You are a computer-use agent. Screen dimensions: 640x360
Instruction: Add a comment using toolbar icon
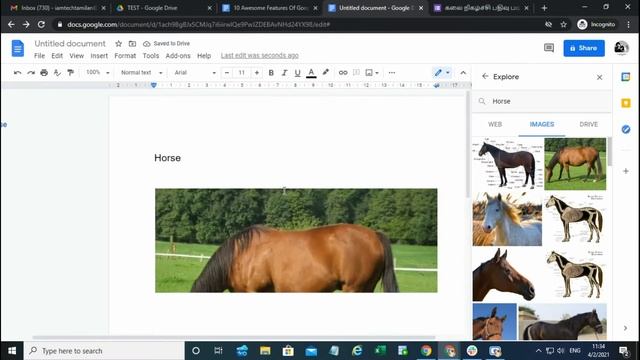point(356,73)
